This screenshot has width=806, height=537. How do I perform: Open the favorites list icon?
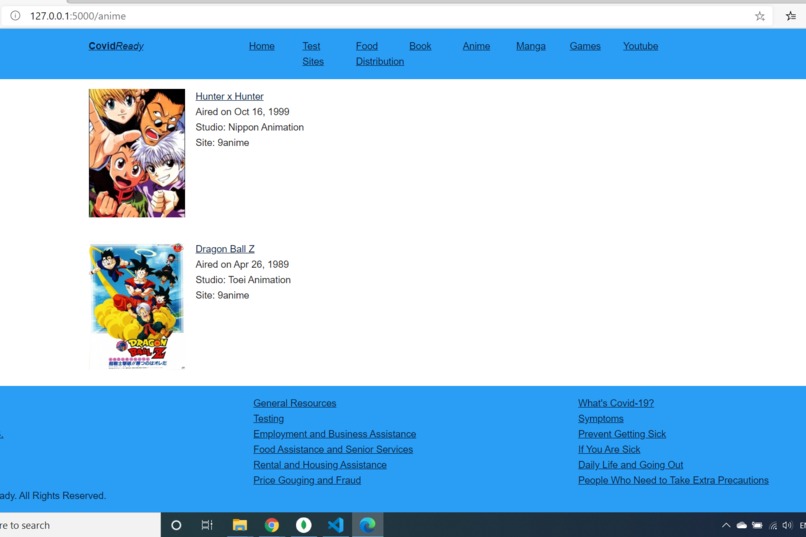[x=791, y=16]
